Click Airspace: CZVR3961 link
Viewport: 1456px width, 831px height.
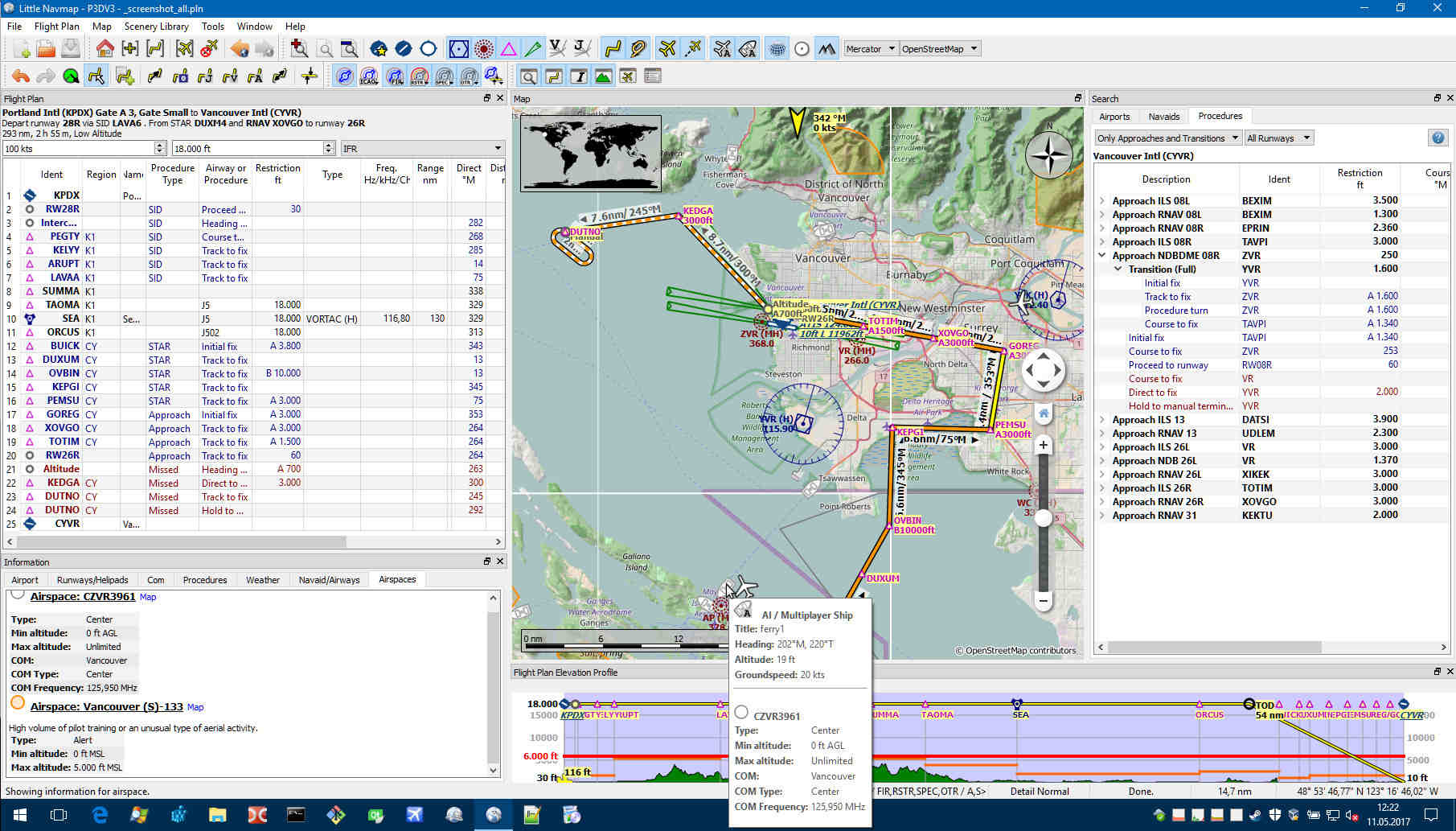click(x=83, y=597)
